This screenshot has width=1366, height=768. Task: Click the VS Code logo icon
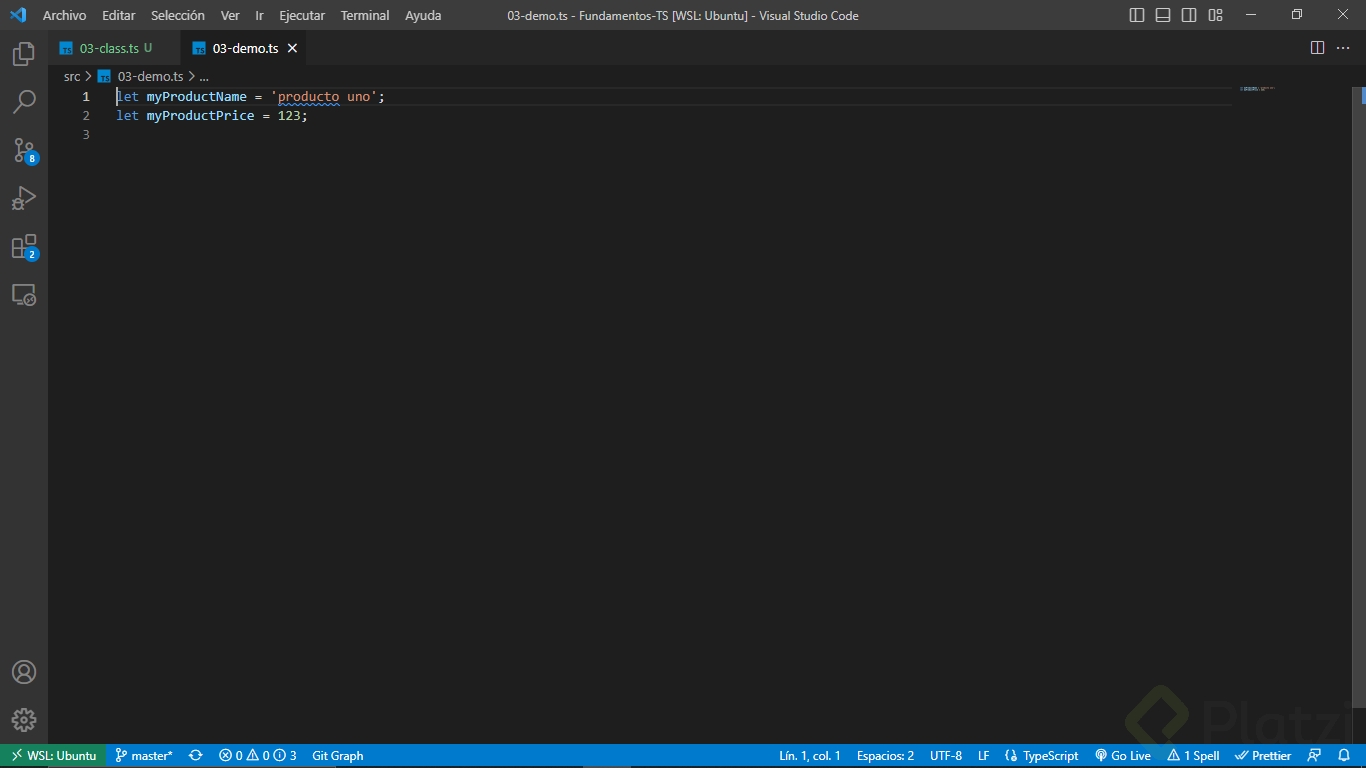coord(18,15)
